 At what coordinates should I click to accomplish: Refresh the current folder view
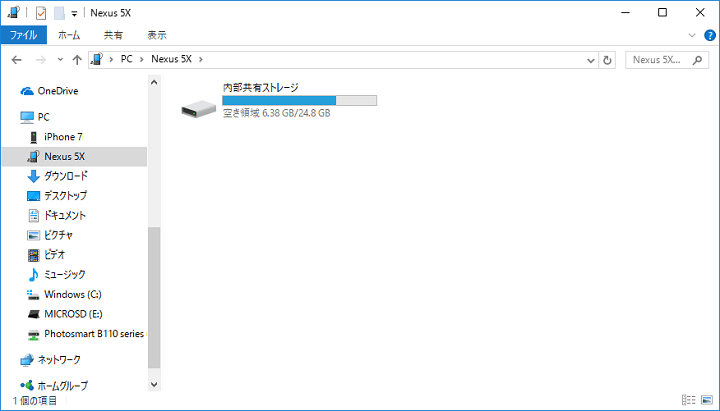tap(607, 60)
